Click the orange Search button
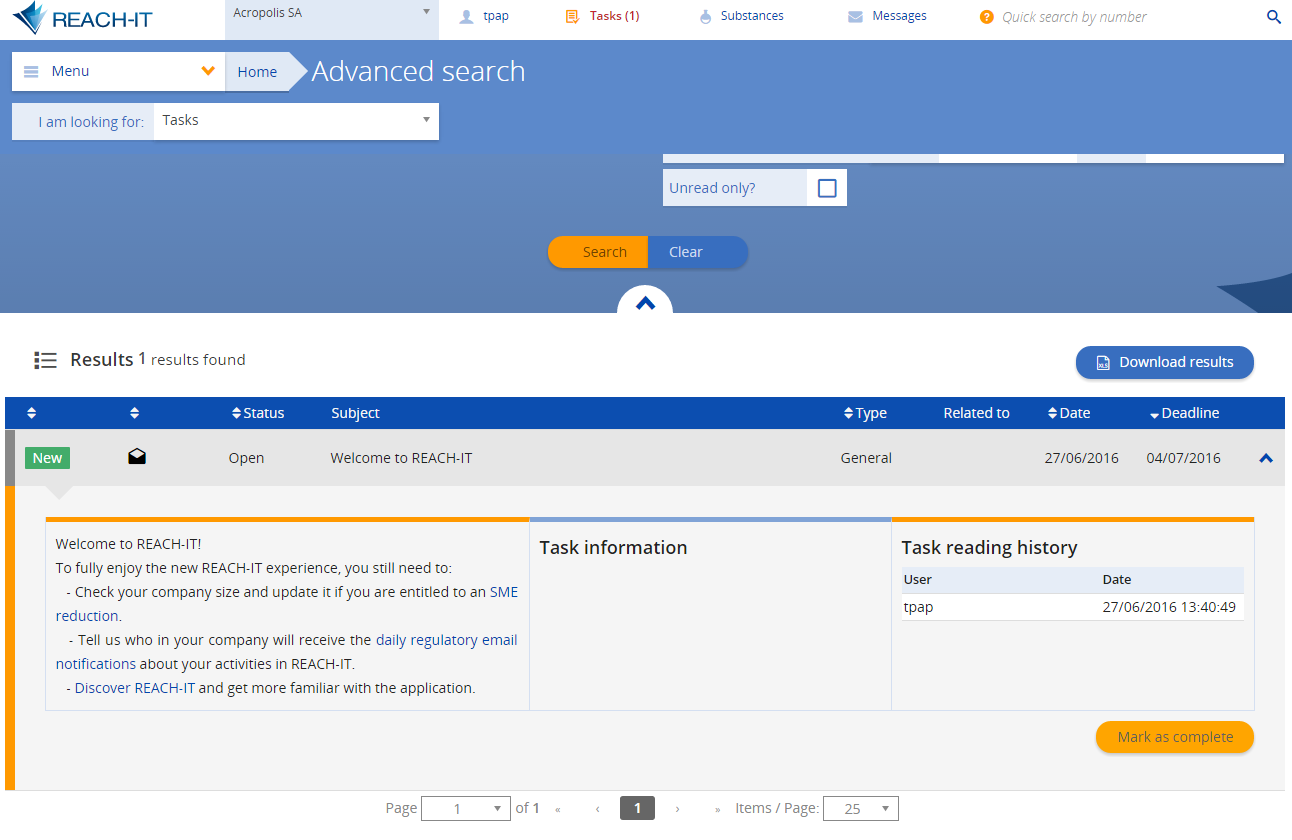This screenshot has height=840, width=1292. (x=598, y=252)
